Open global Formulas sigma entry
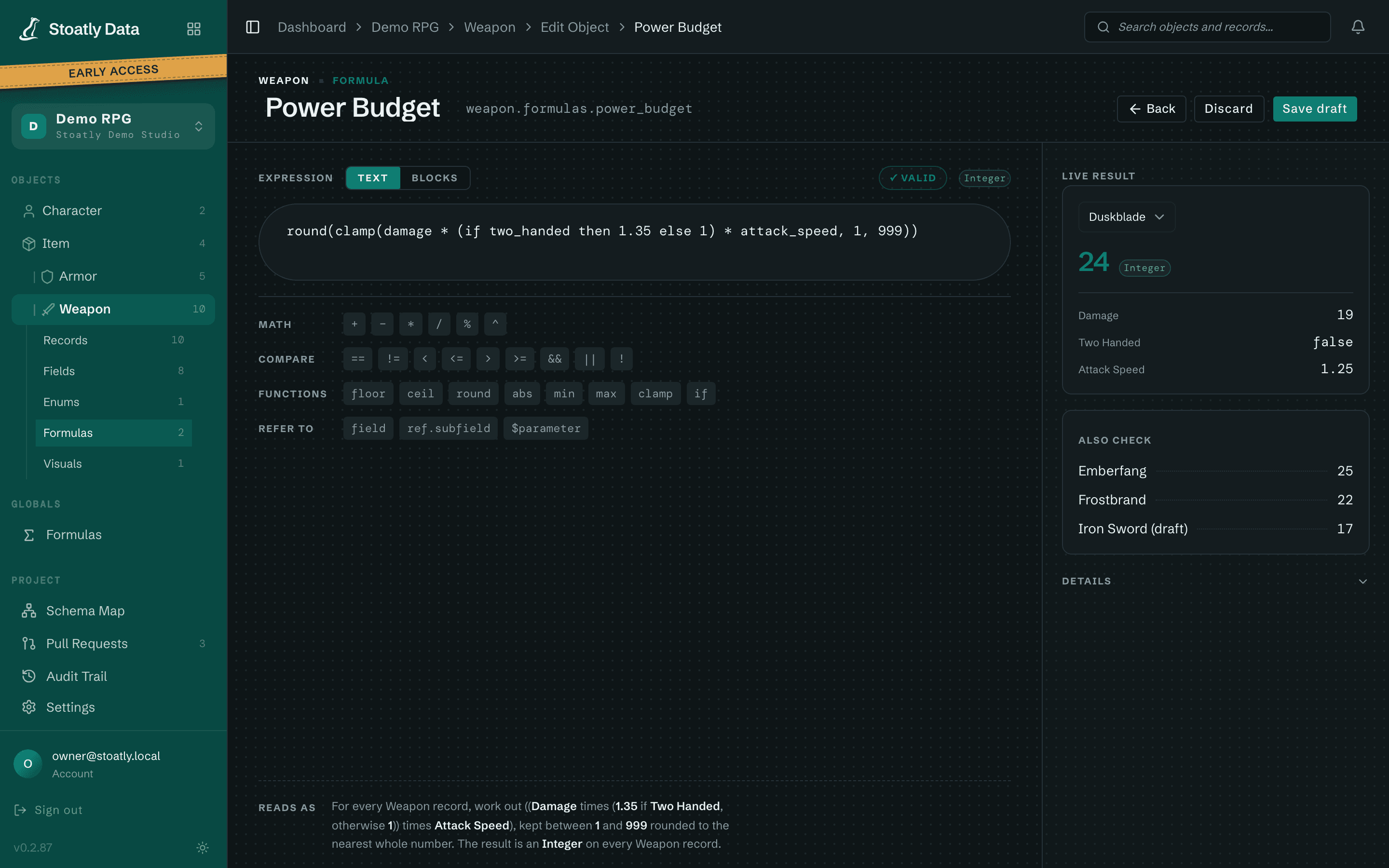Screen dimensions: 1389x868 pyautogui.click(x=113, y=534)
